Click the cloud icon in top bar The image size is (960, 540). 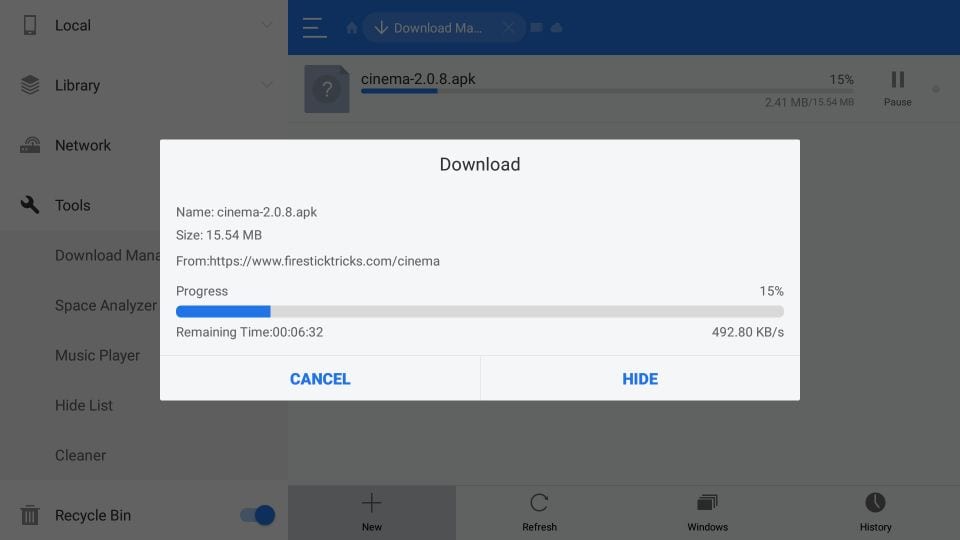click(x=557, y=28)
